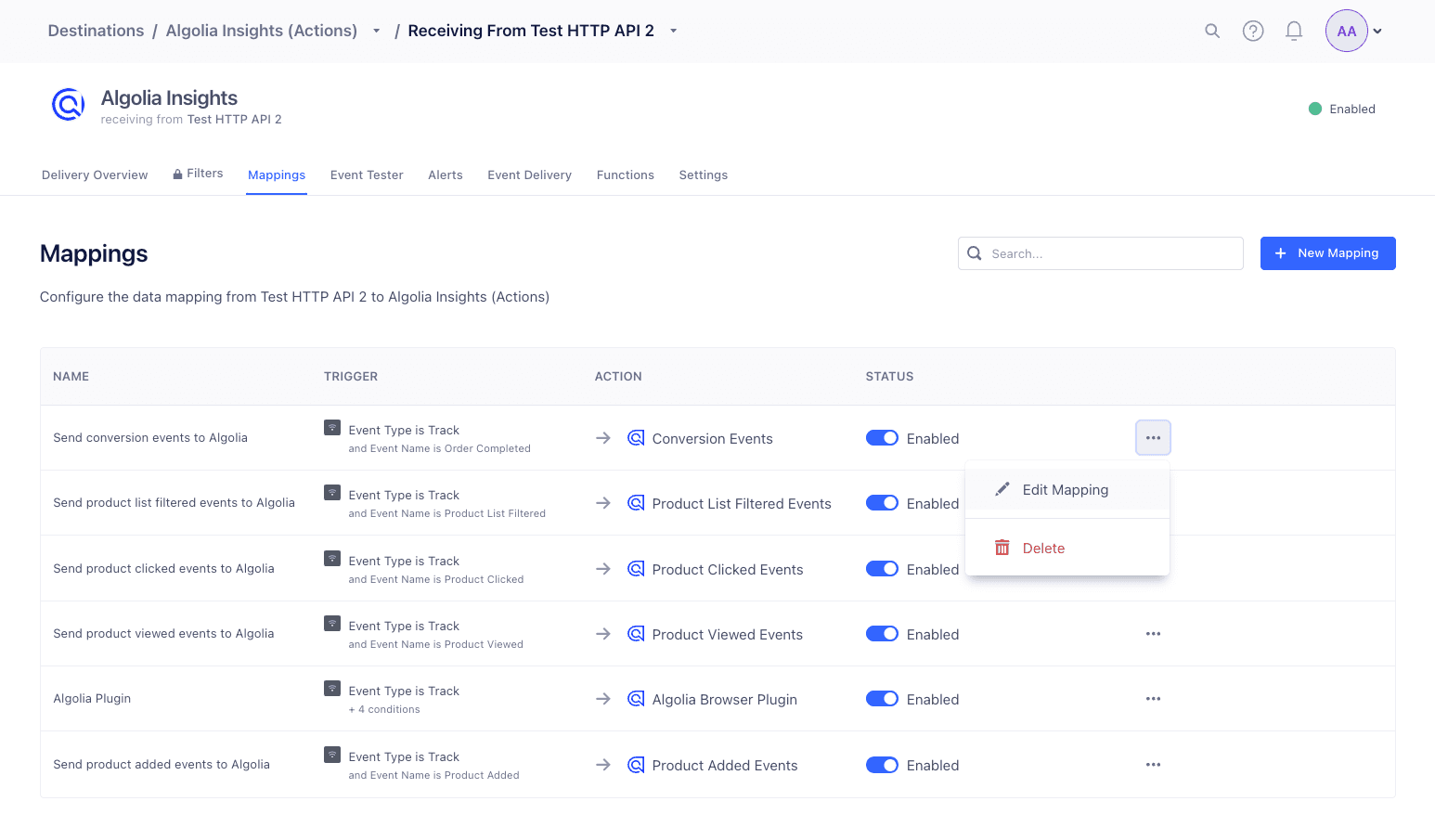Image resolution: width=1435 pixels, height=840 pixels.
Task: Toggle off the Algolia Plugin mapping
Action: pos(882,698)
